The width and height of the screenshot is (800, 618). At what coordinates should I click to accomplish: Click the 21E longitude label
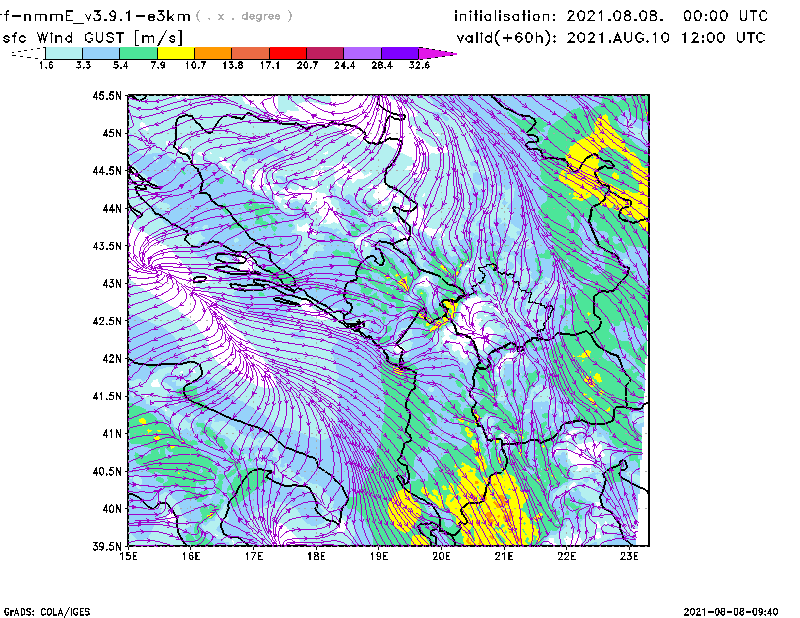[x=504, y=556]
